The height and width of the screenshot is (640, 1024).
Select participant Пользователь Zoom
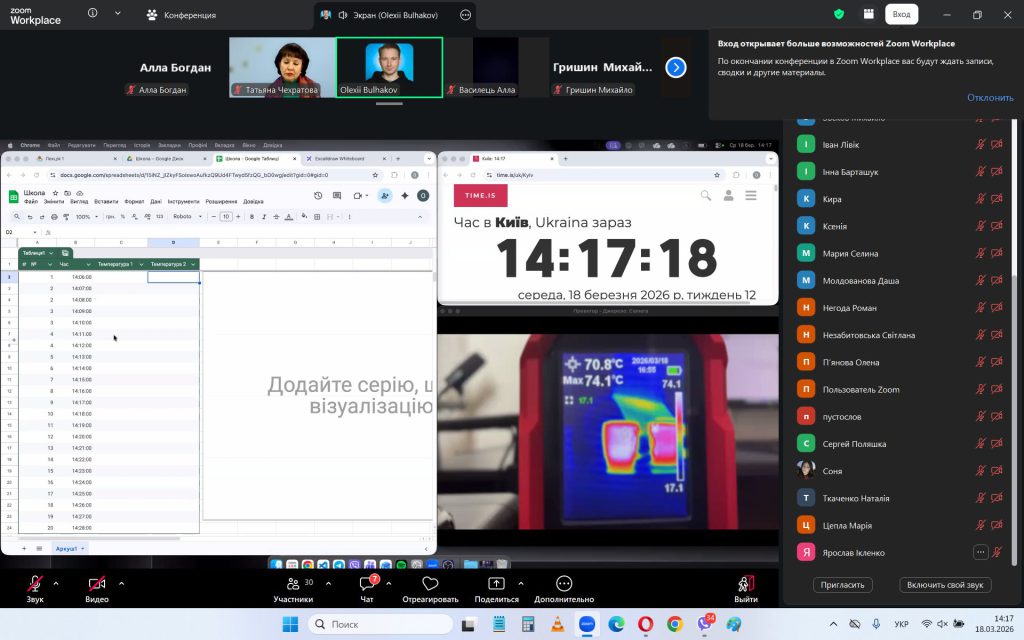pyautogui.click(x=900, y=389)
